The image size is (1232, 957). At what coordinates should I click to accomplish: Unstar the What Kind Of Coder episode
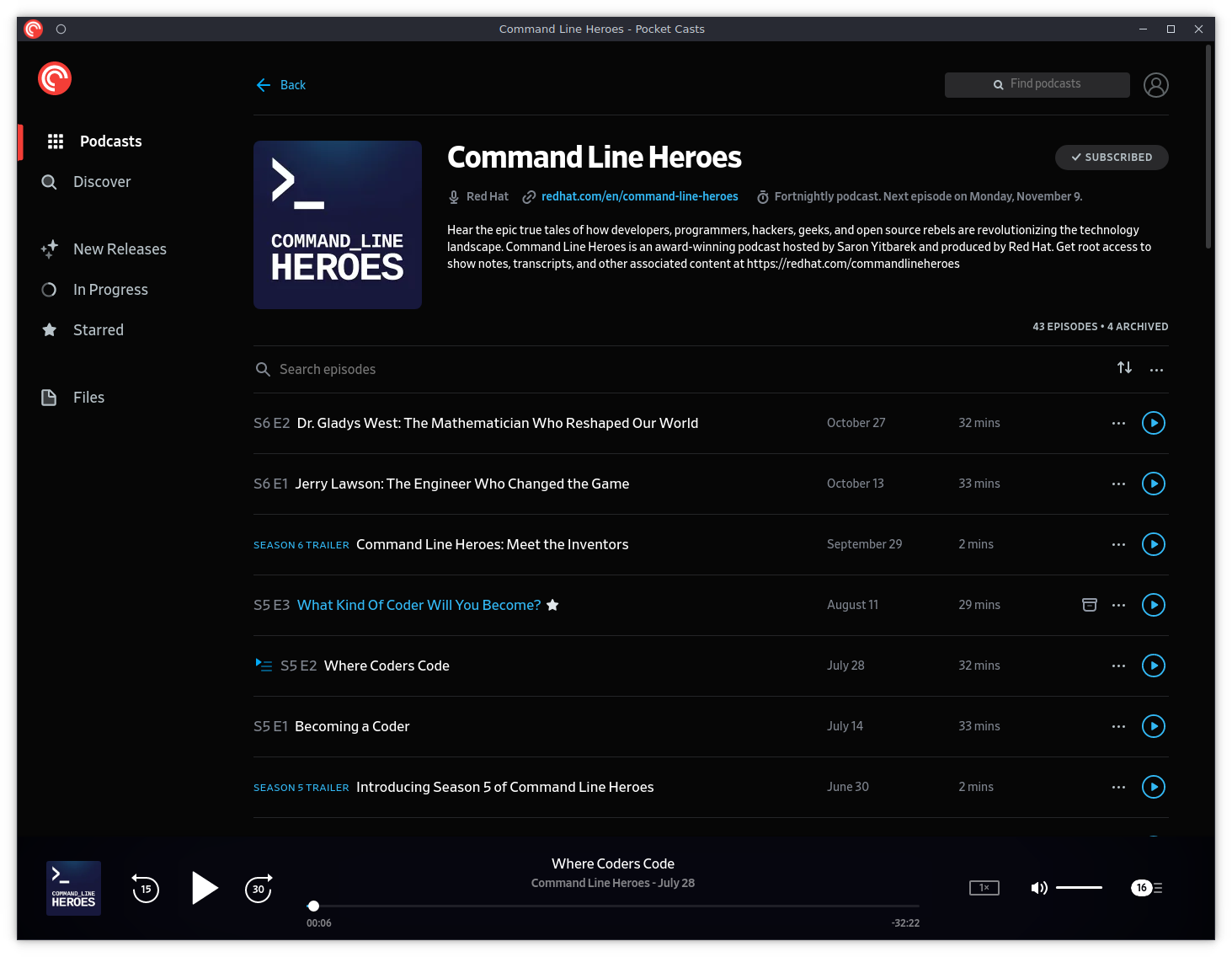[x=552, y=605]
